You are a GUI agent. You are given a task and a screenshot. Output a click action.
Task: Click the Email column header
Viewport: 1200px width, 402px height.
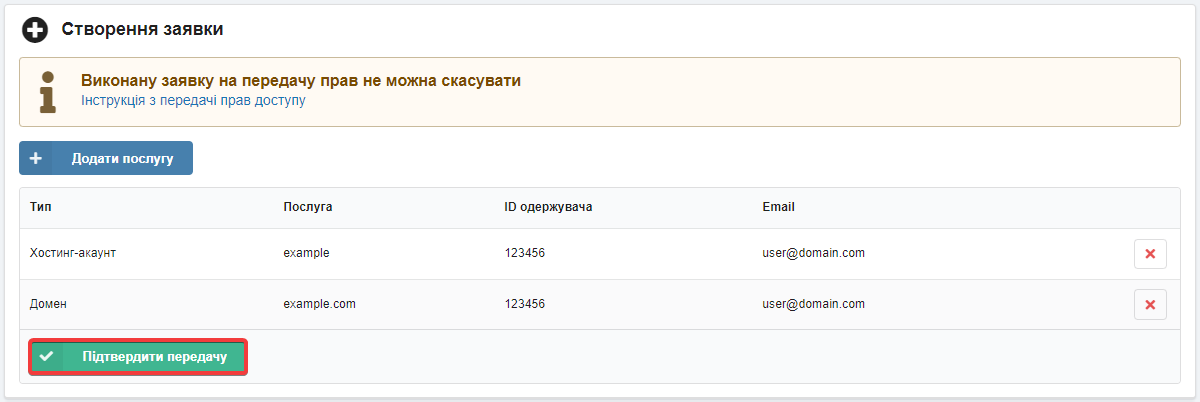778,207
